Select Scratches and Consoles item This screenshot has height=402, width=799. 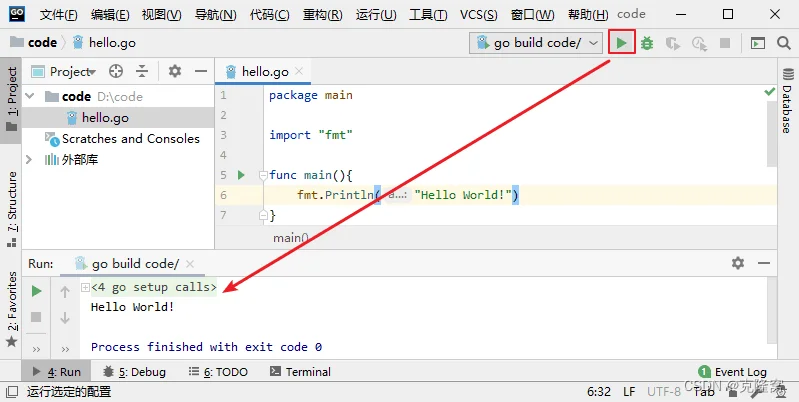pyautogui.click(x=122, y=139)
